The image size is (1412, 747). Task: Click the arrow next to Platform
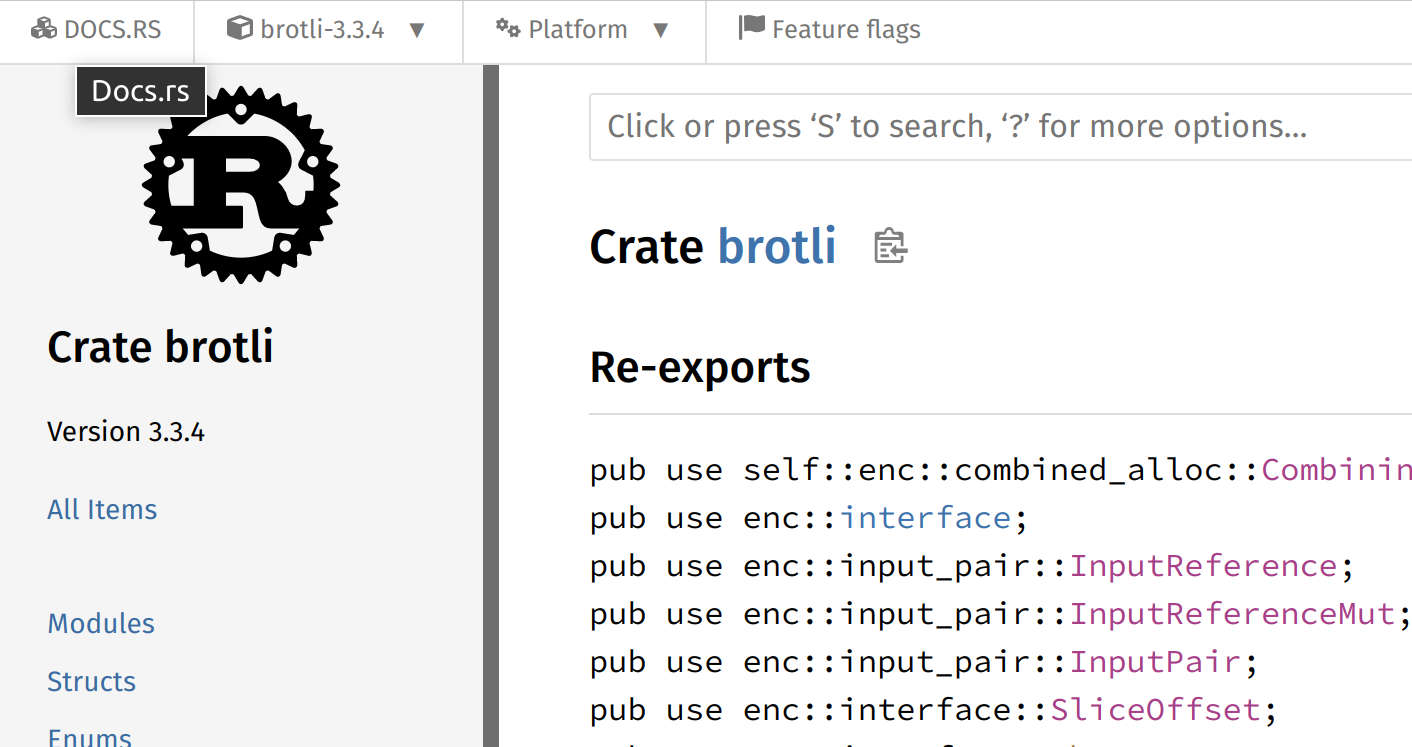pos(660,30)
